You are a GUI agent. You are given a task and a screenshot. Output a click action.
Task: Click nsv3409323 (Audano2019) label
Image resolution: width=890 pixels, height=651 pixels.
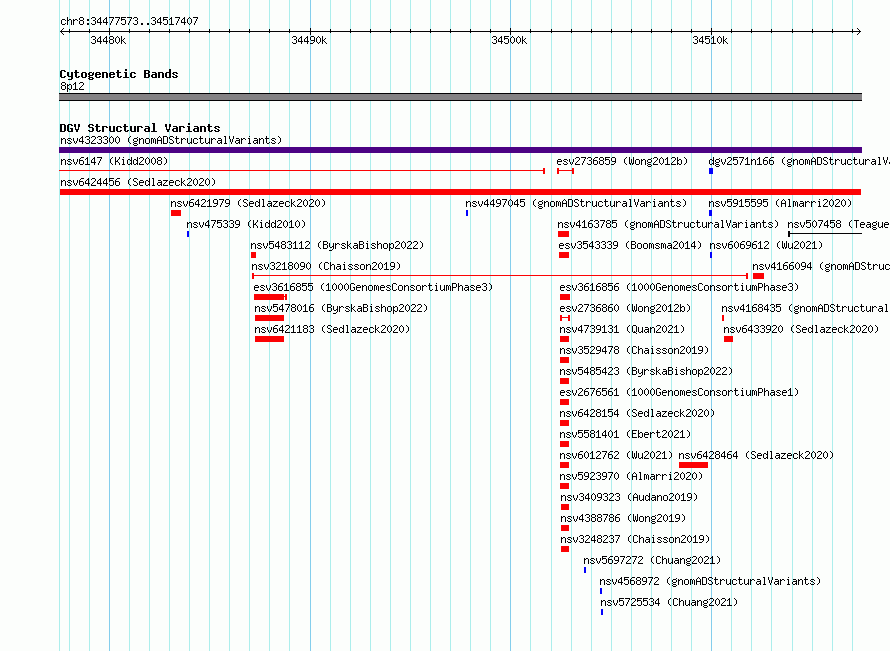click(629, 497)
